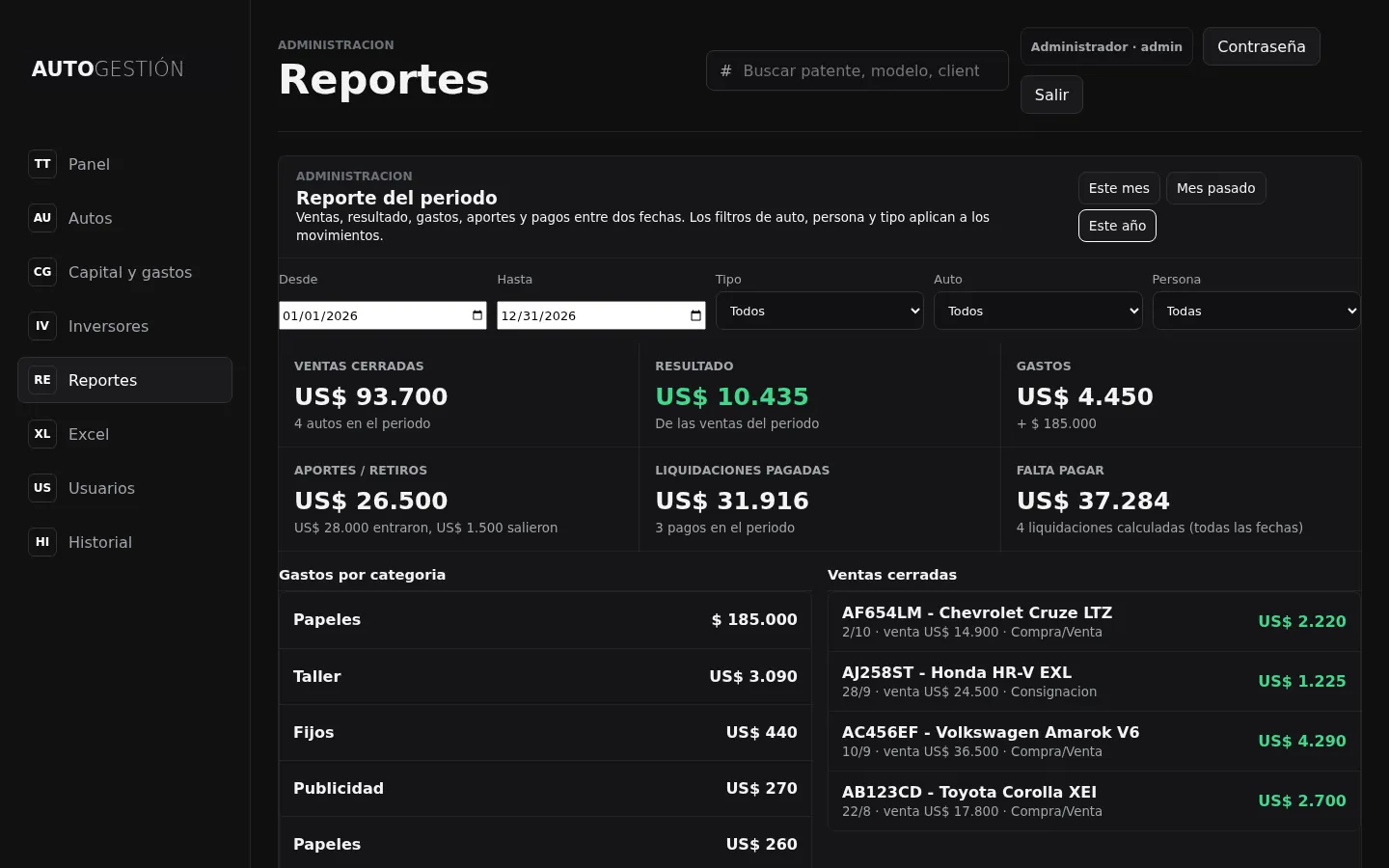Click the AUTOGESTIÓN logo
1389x868 pixels.
click(x=108, y=68)
